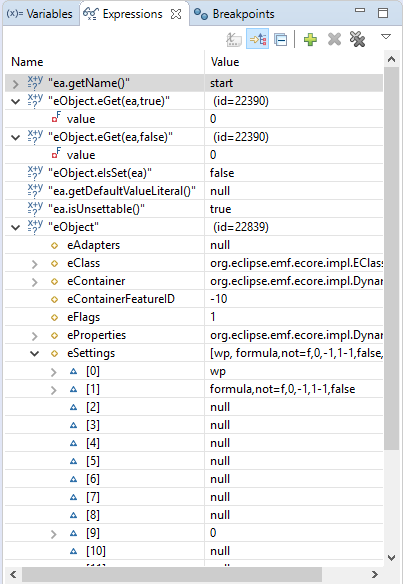Screen dimensions: 403x584
Task: Select the "eObject.eIsSet(ea)" expression row
Action: coord(194,173)
